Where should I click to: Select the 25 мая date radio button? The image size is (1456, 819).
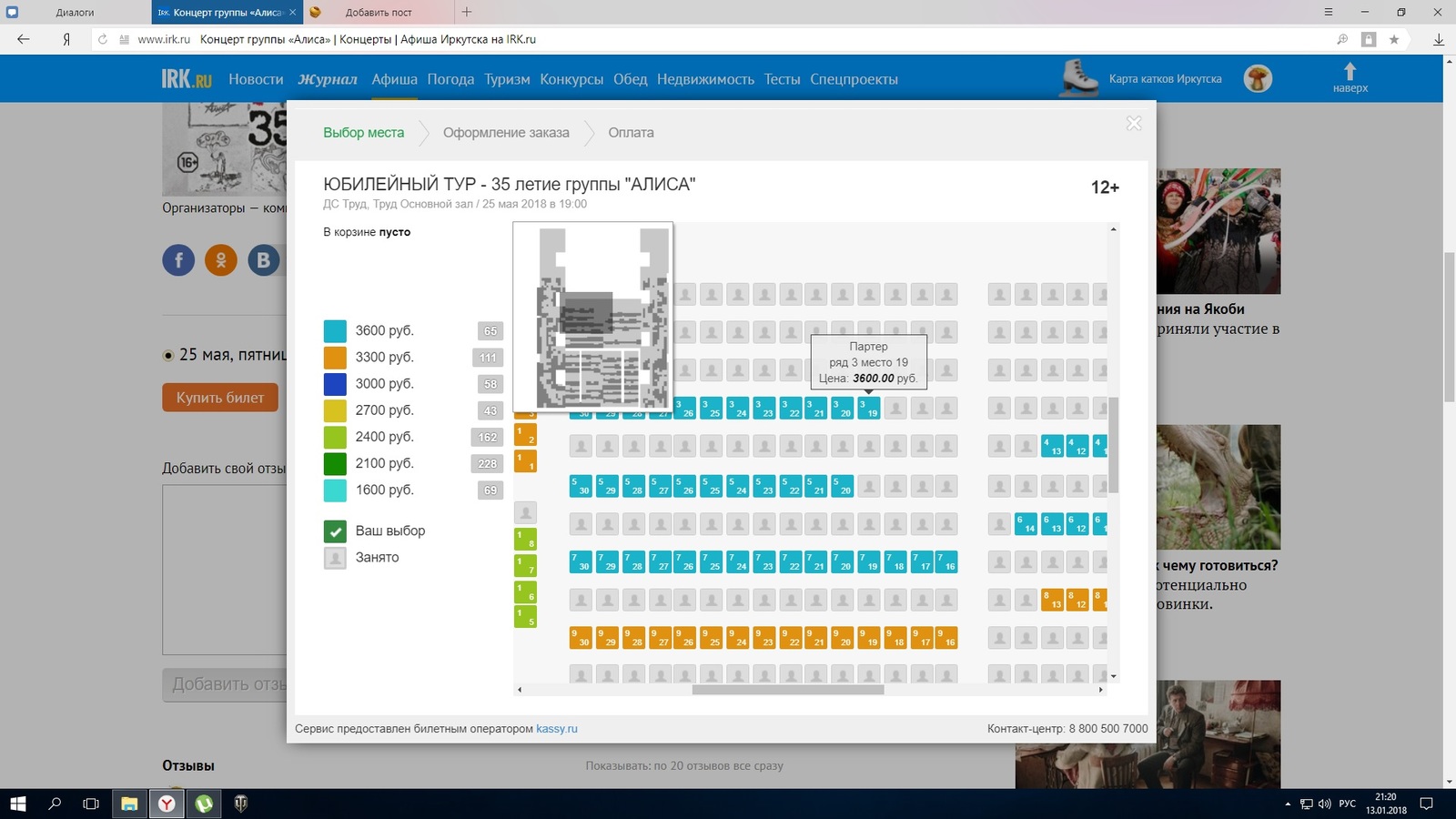pyautogui.click(x=168, y=355)
